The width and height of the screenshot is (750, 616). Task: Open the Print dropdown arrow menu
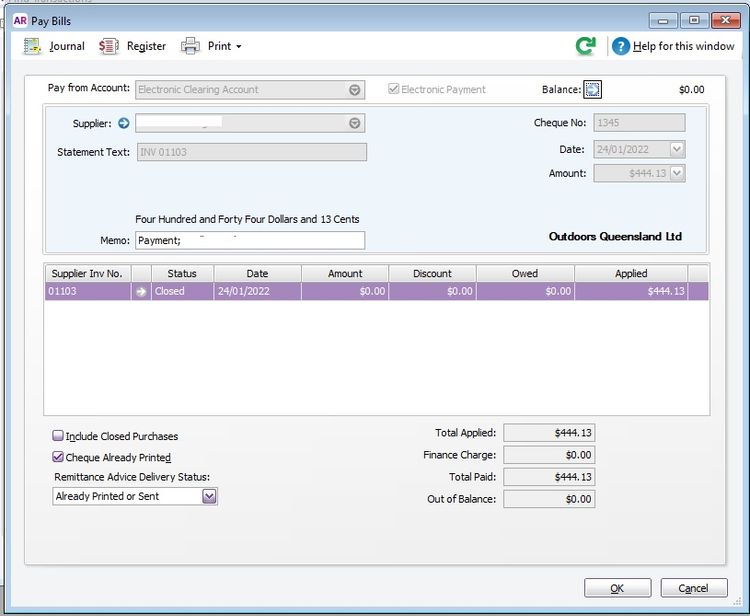[238, 47]
